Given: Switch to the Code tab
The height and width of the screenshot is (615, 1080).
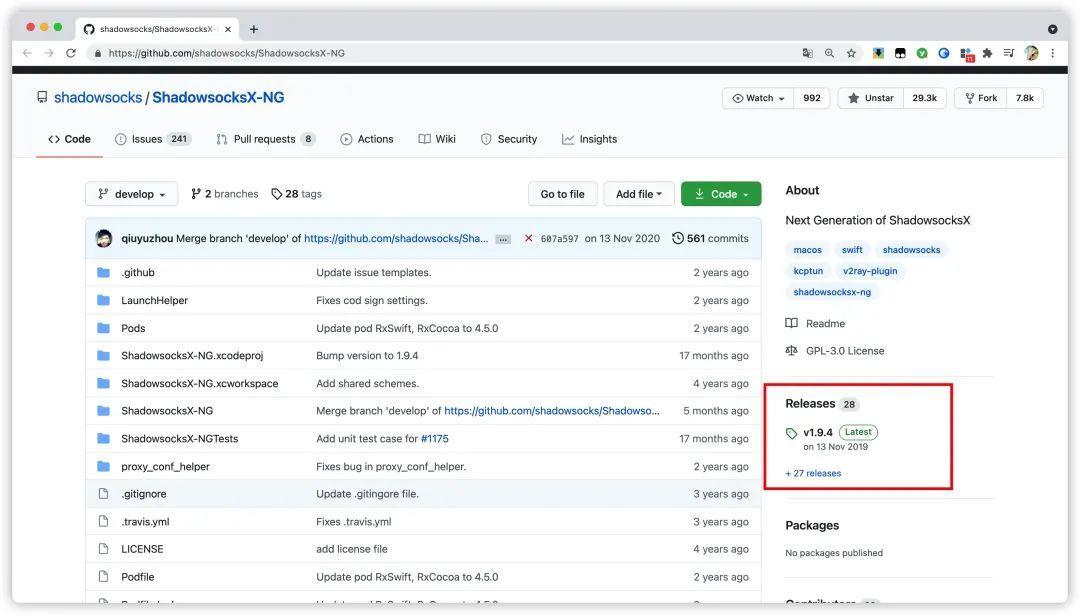Looking at the screenshot, I should [69, 139].
